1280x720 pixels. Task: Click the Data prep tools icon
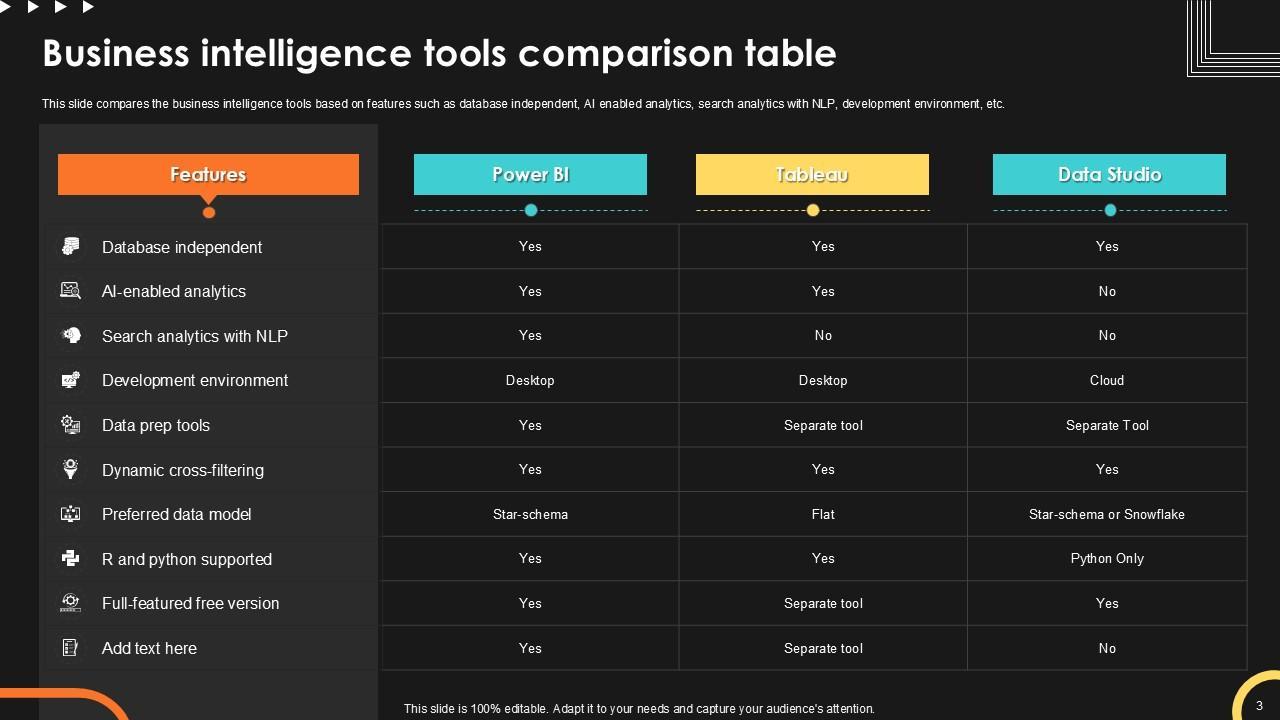tap(70, 425)
